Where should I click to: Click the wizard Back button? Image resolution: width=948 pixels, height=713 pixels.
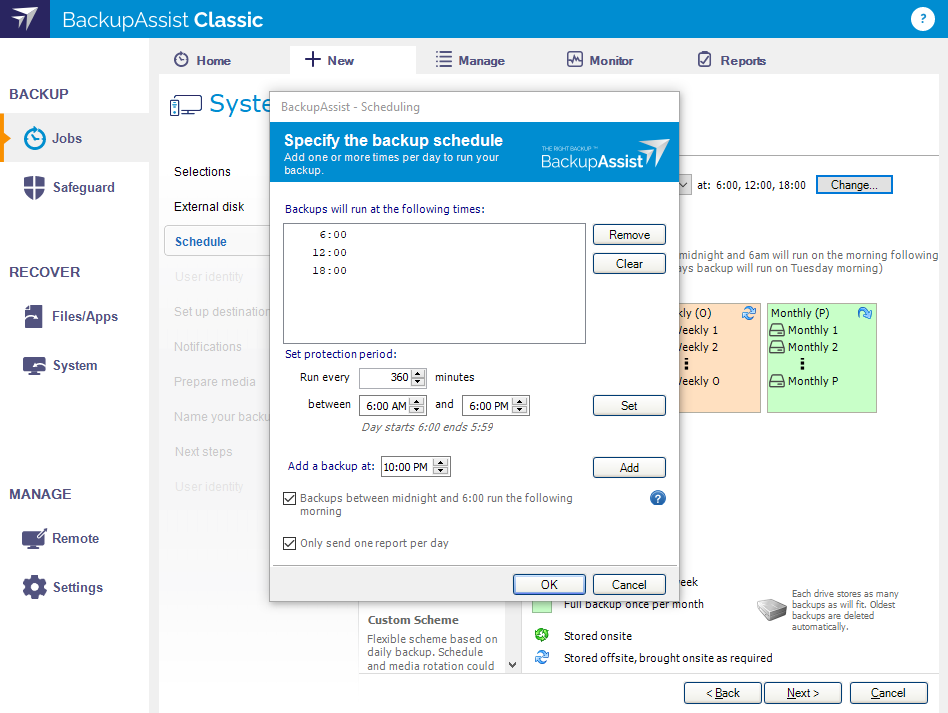tap(722, 693)
